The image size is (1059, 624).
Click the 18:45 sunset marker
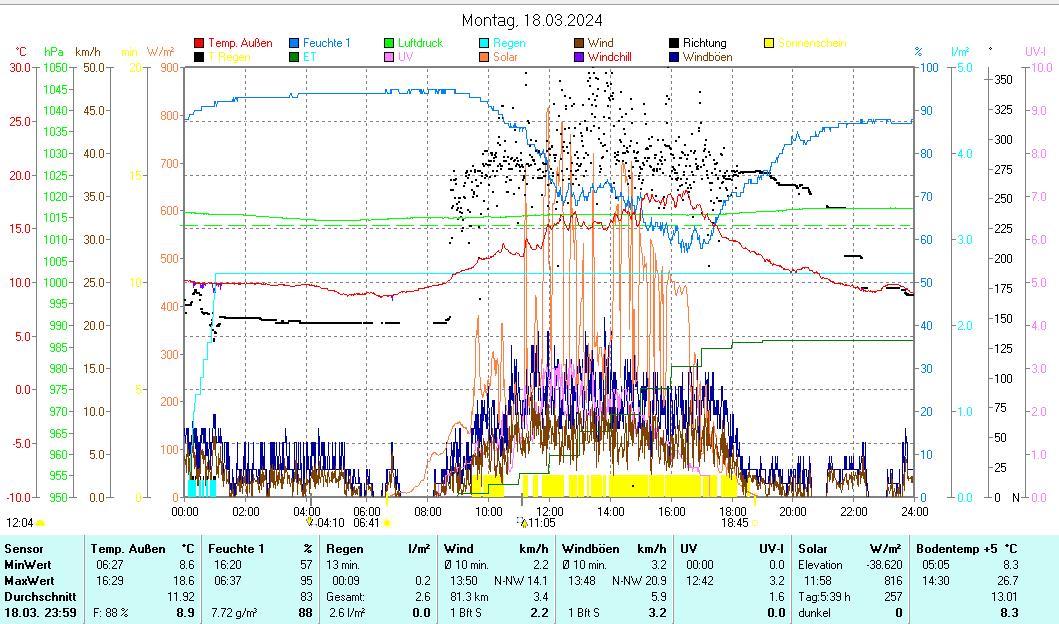click(735, 523)
